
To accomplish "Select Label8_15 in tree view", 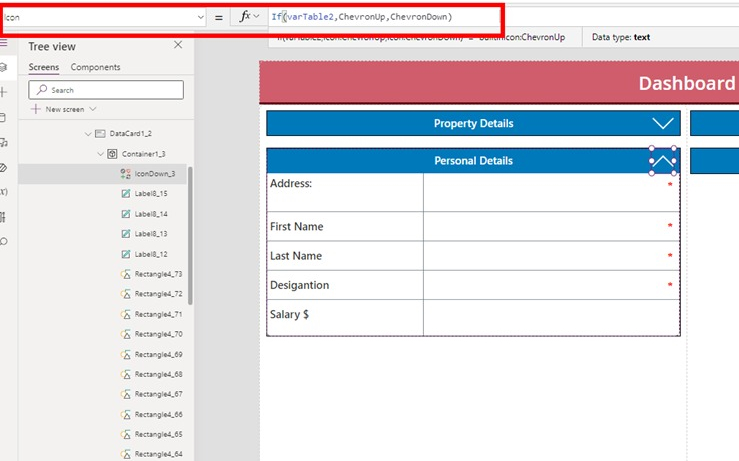I will coord(151,194).
